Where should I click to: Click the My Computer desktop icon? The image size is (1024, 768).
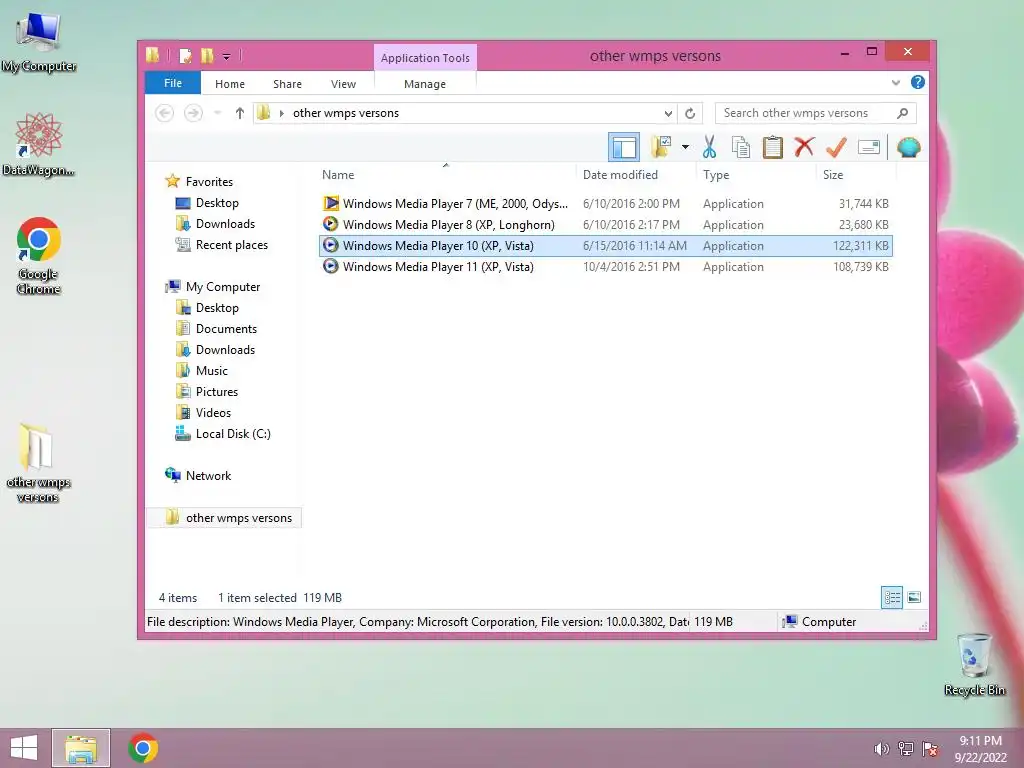coord(39,43)
